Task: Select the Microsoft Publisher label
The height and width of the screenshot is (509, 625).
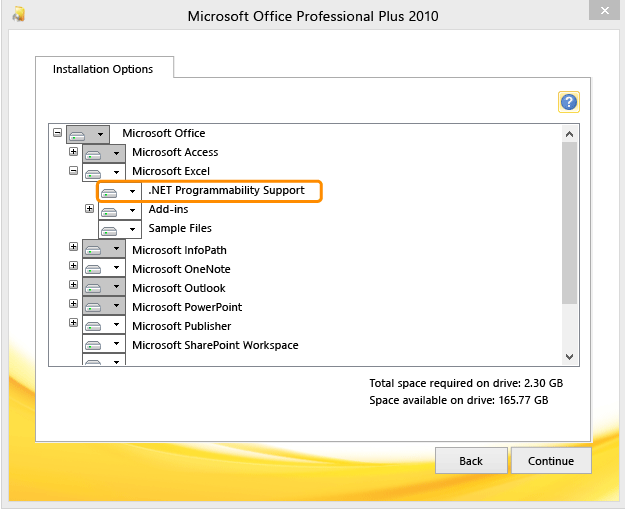Action: [x=182, y=326]
